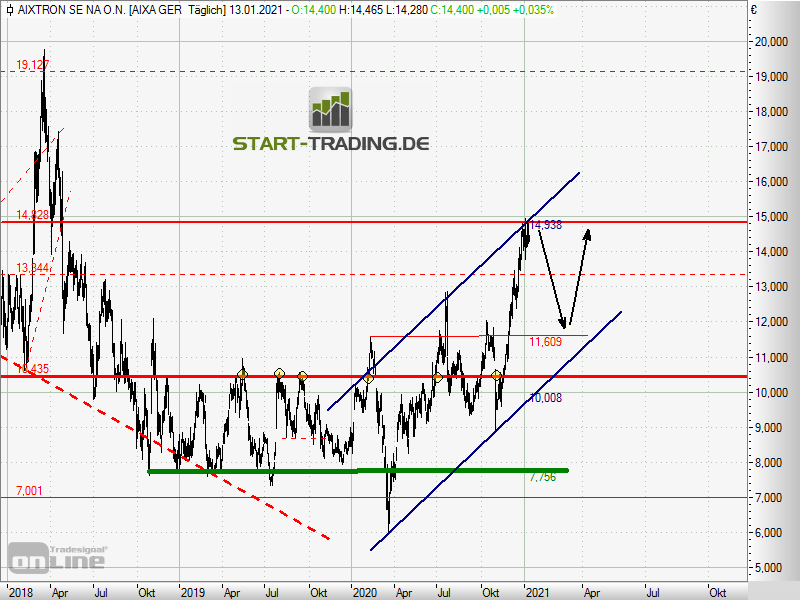
Task: Open the START-TRADING.DE watermark text
Action: point(330,144)
